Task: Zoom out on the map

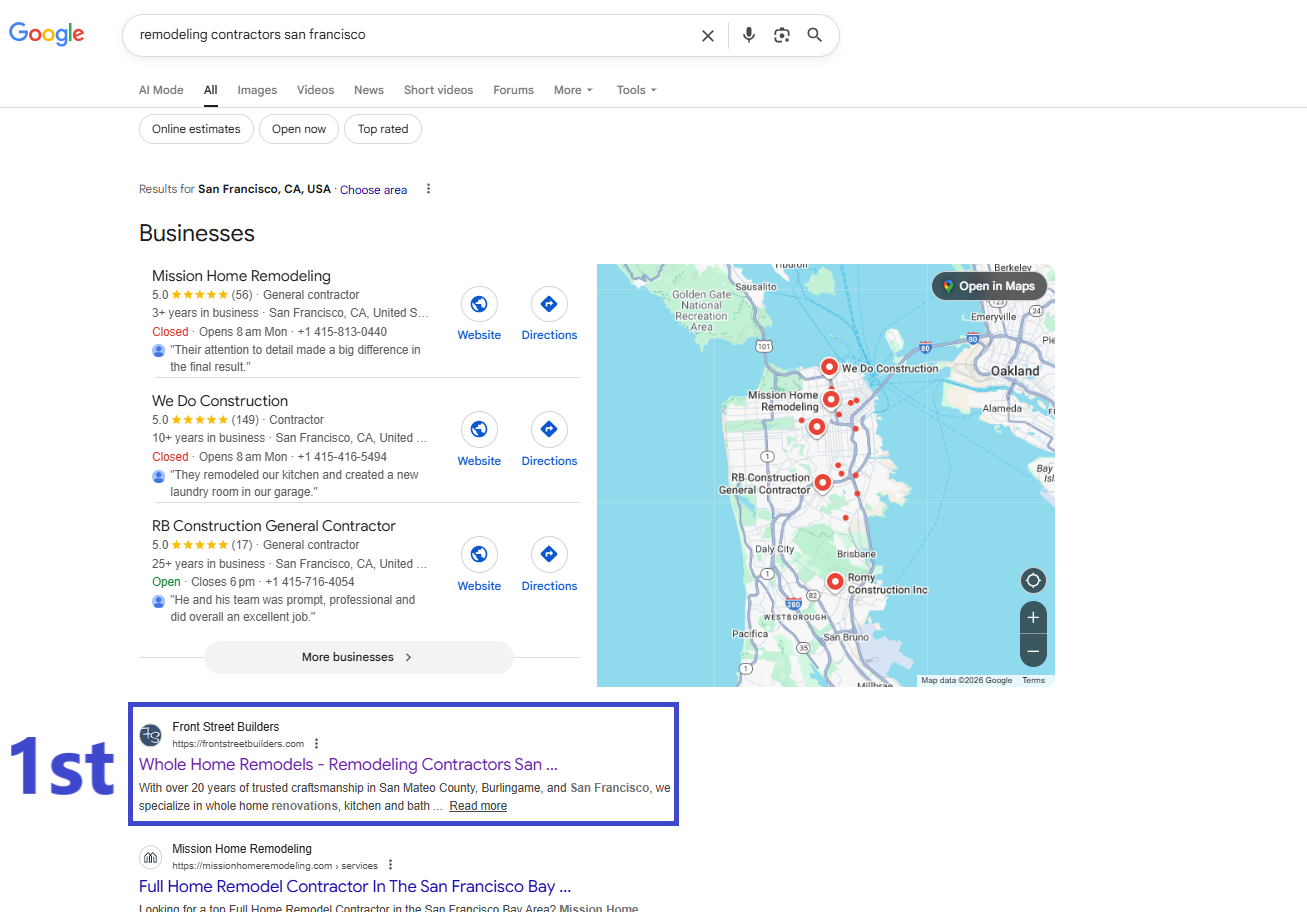Action: pos(1033,651)
